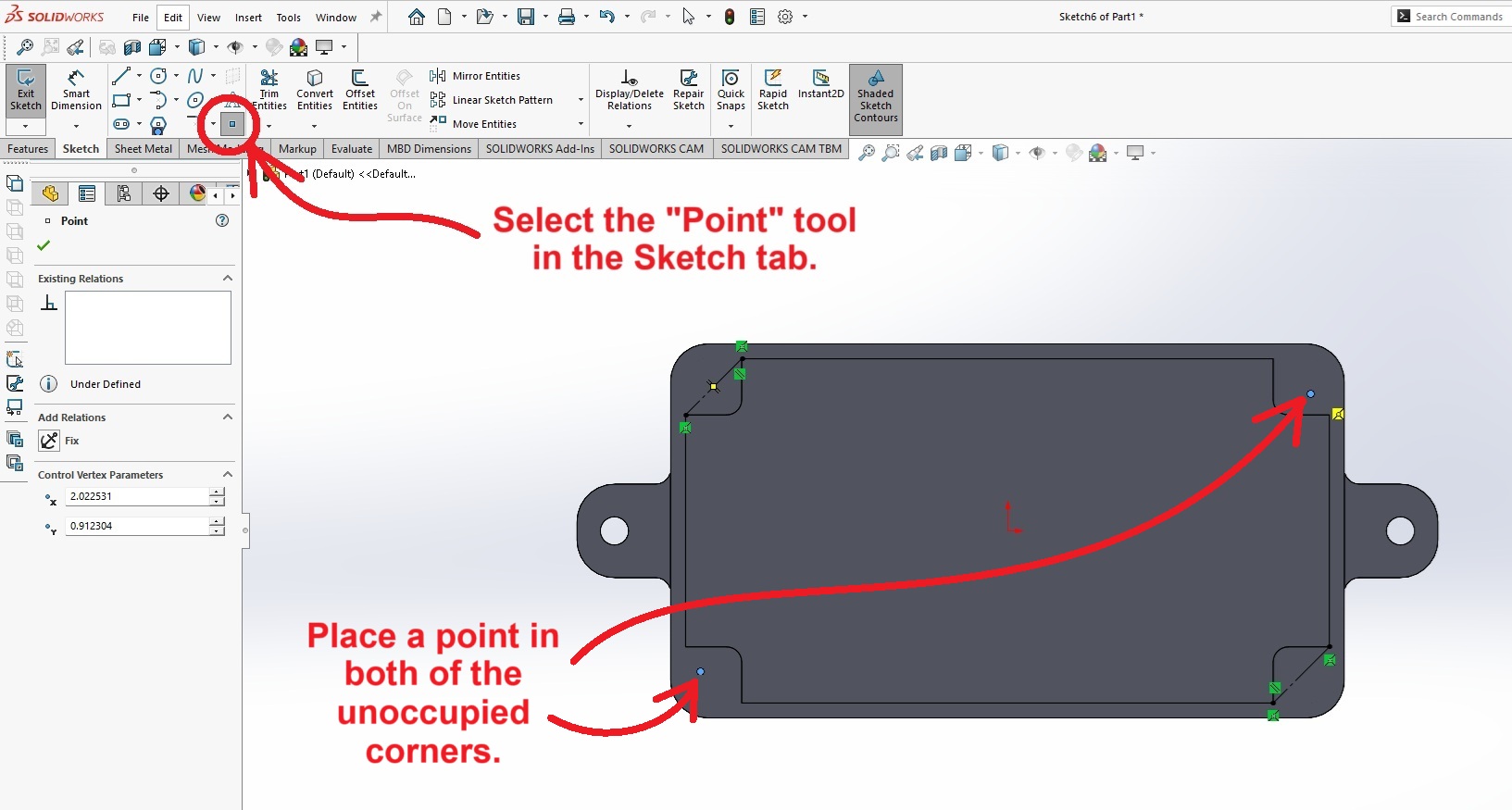
Task: Collapse the Control Vertex Parameters section
Action: [x=228, y=475]
